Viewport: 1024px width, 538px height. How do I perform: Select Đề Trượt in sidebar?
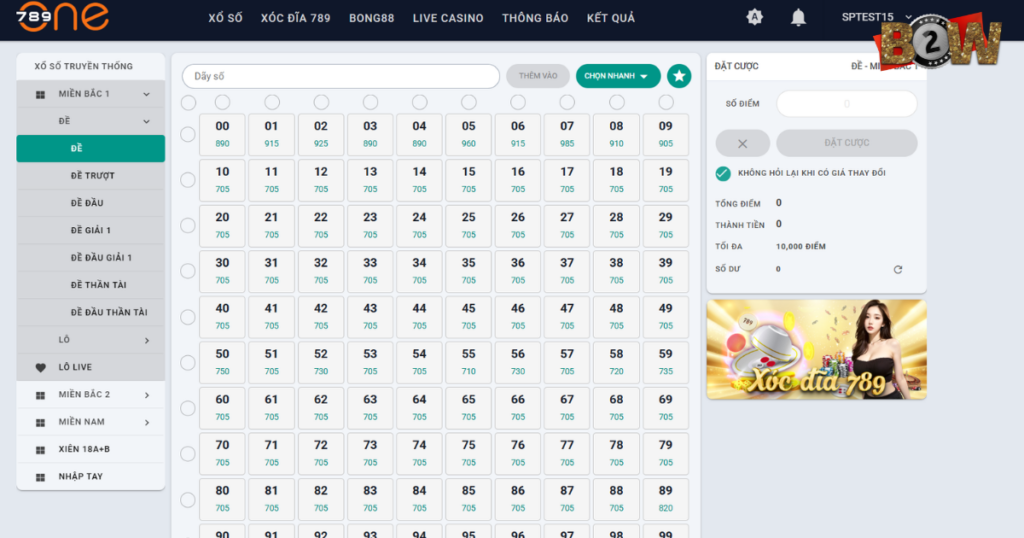pyautogui.click(x=91, y=176)
